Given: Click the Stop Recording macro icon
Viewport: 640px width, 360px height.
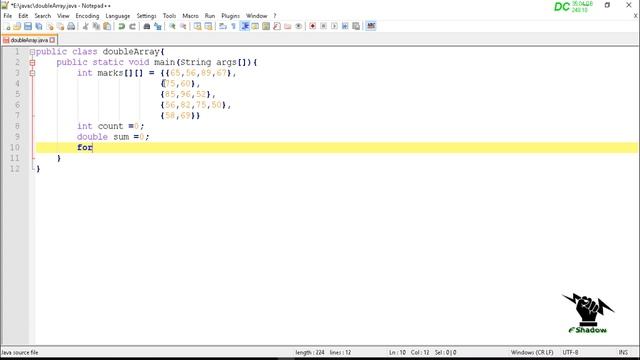Looking at the screenshot, I should coord(323,26).
